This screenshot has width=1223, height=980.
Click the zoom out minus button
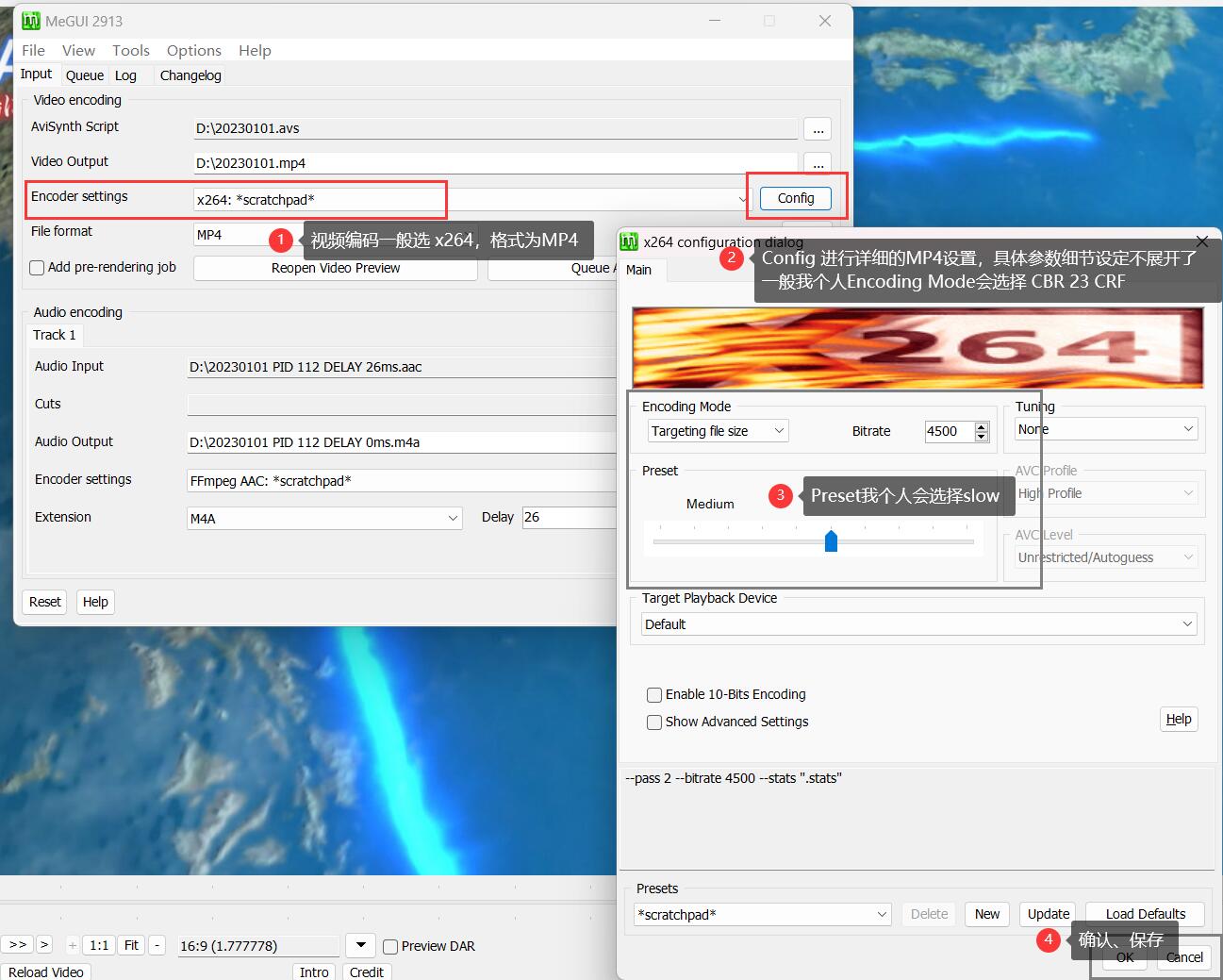[x=157, y=945]
